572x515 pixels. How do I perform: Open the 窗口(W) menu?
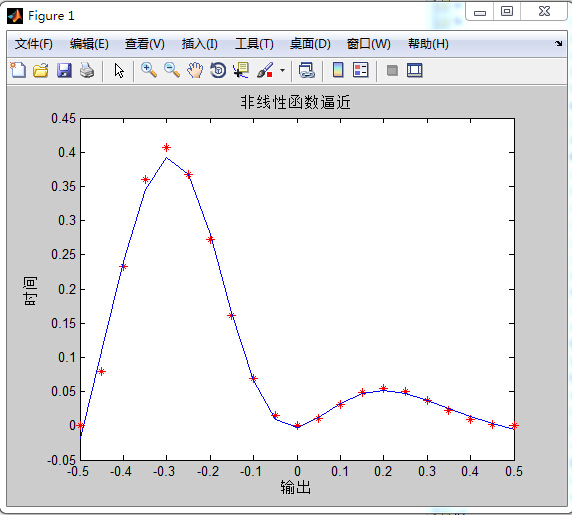pos(368,44)
